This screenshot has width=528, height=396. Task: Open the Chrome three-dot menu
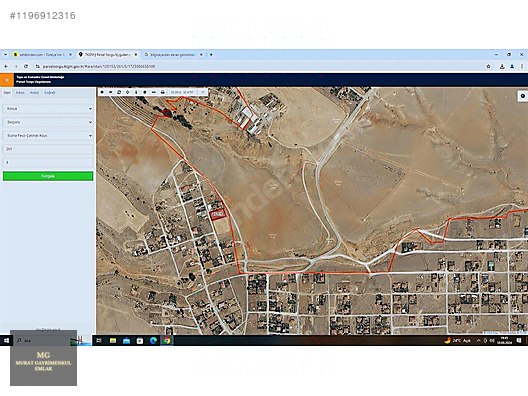pos(522,66)
